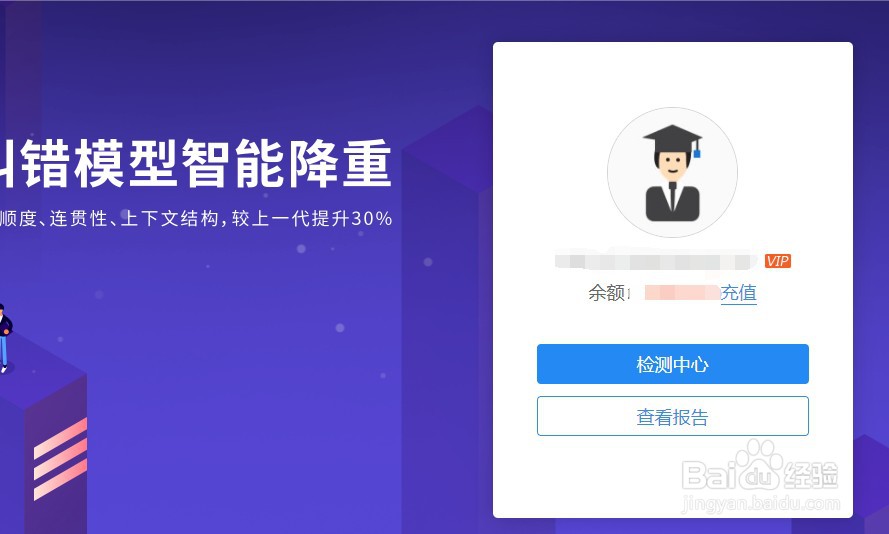Click the subtitle about 提升30%
889x534 pixels.
[196, 218]
